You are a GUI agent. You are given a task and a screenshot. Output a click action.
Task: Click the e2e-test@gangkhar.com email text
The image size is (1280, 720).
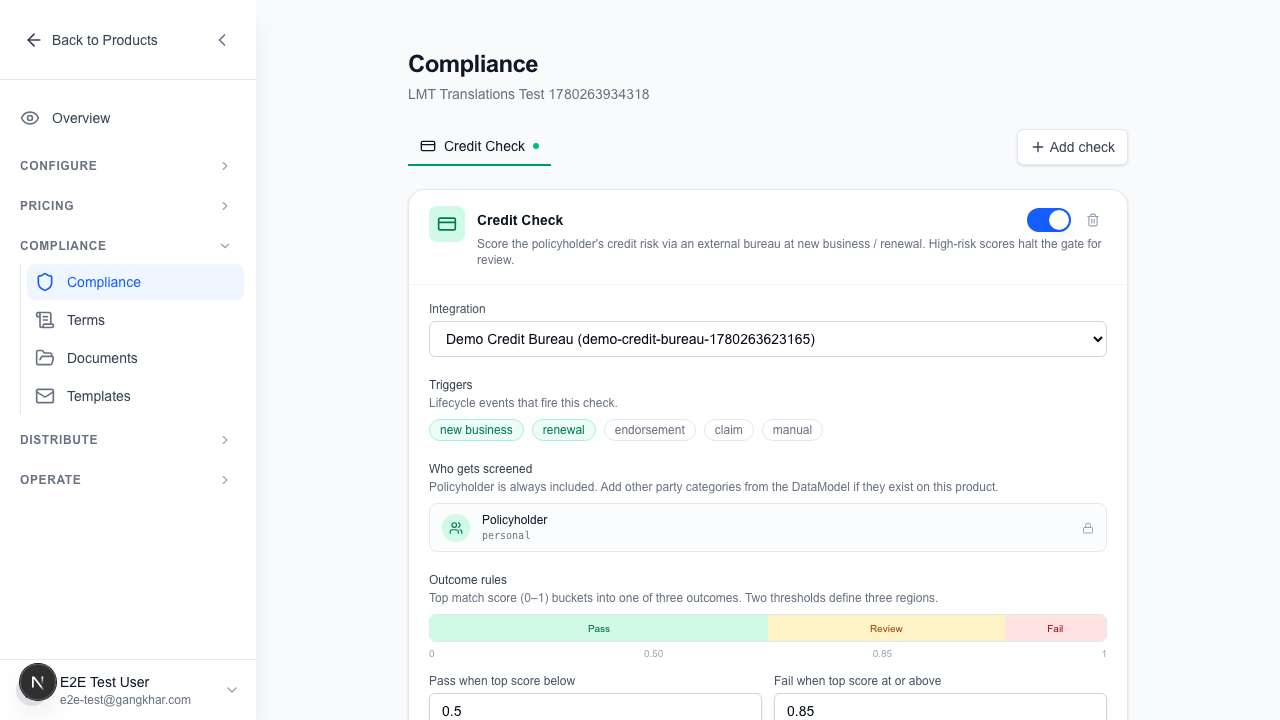coord(125,700)
